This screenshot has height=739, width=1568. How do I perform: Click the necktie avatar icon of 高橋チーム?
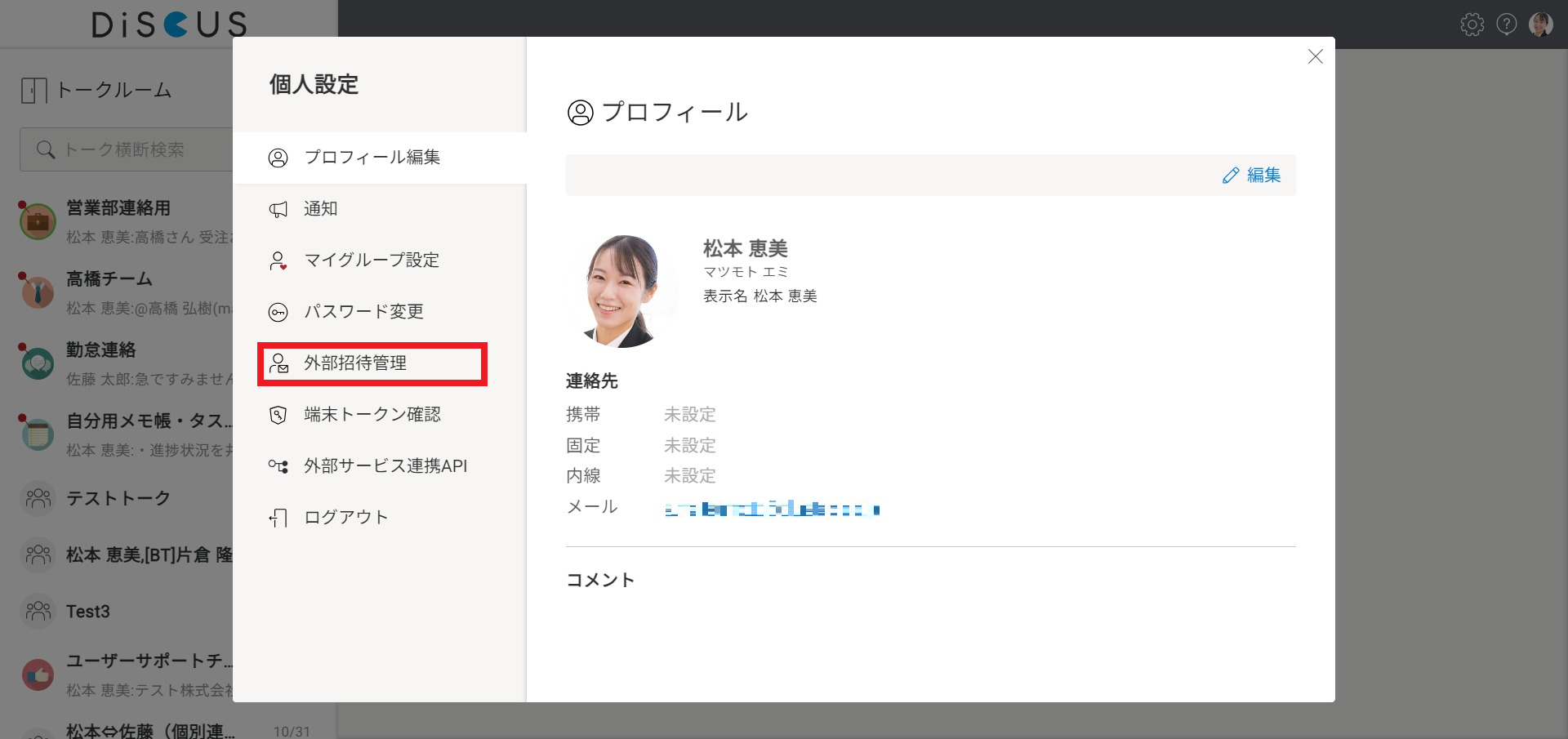38,292
